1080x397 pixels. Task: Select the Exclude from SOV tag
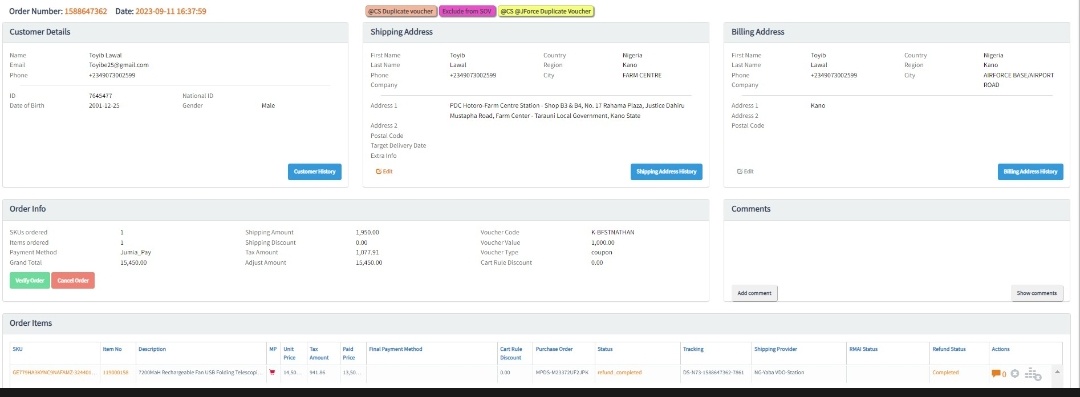pos(467,11)
